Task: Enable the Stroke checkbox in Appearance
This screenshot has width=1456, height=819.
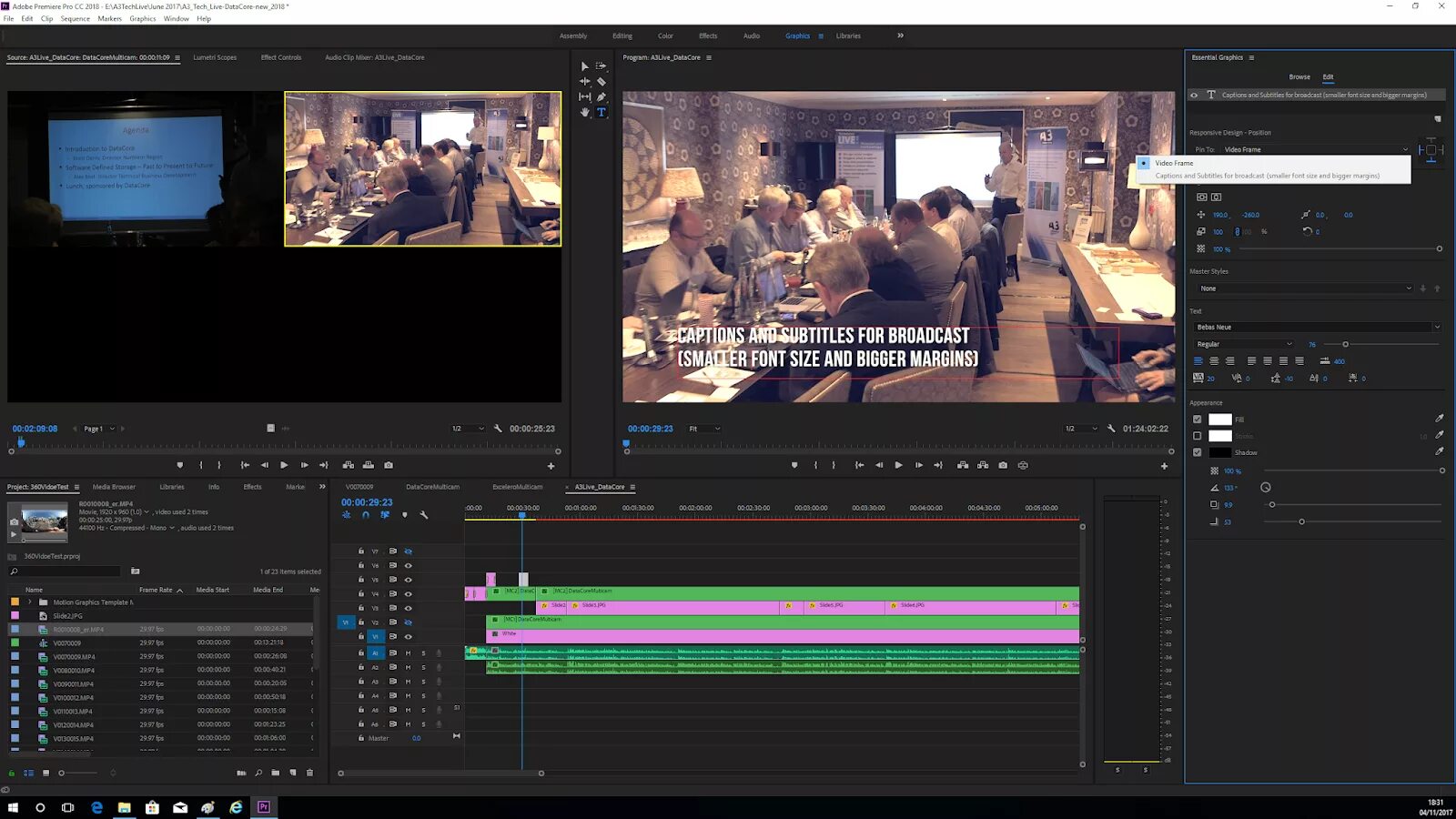Action: pyautogui.click(x=1198, y=436)
